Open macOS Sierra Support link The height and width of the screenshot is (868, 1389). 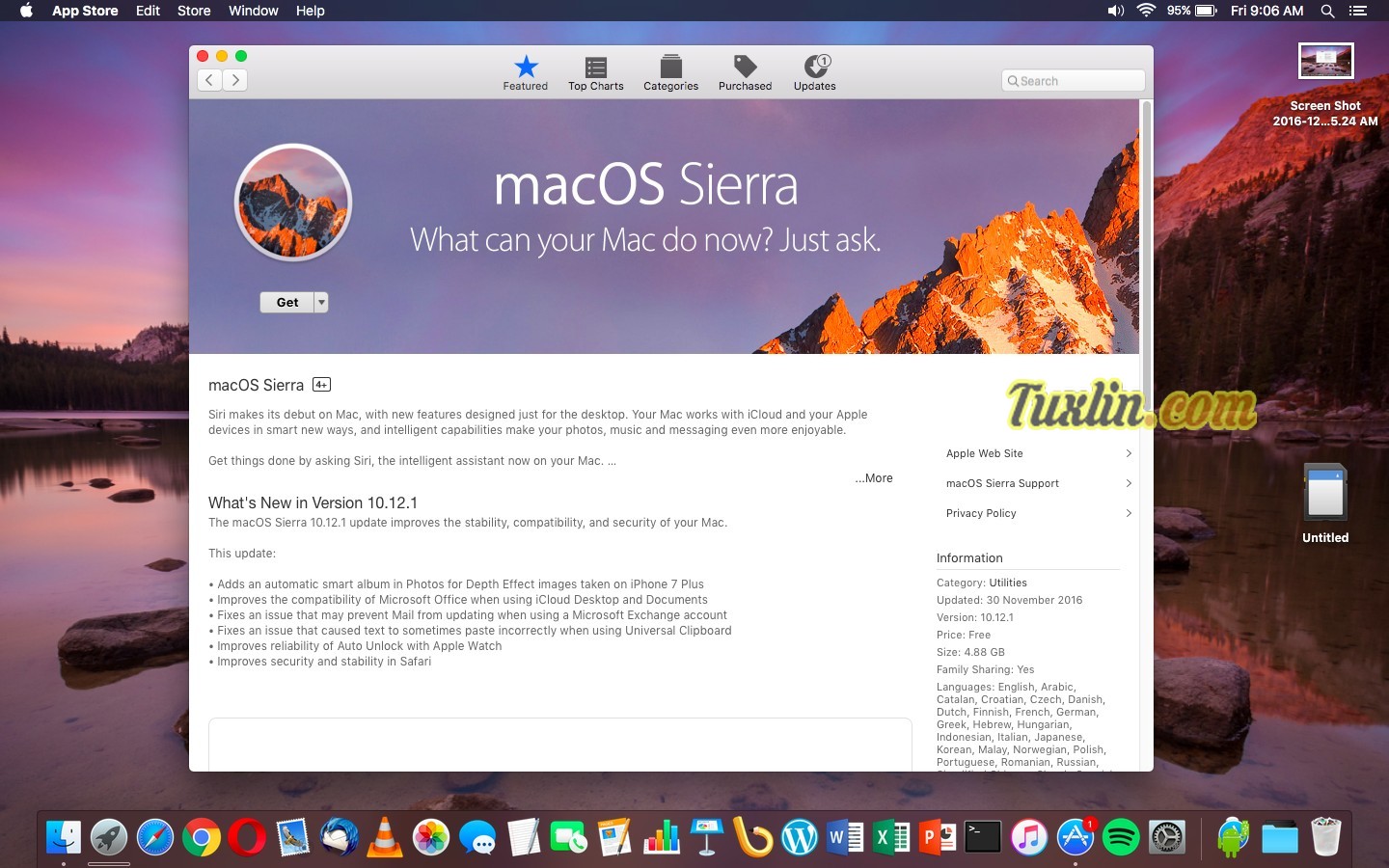[1002, 483]
